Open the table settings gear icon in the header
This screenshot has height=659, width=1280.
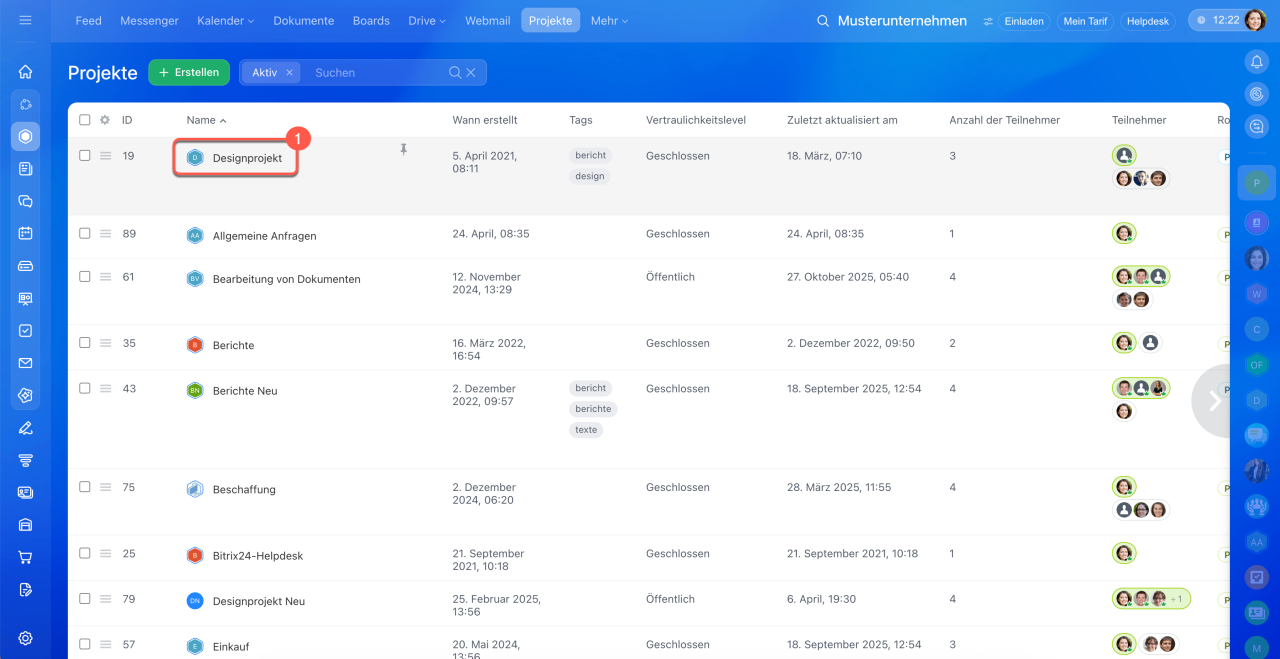click(105, 120)
